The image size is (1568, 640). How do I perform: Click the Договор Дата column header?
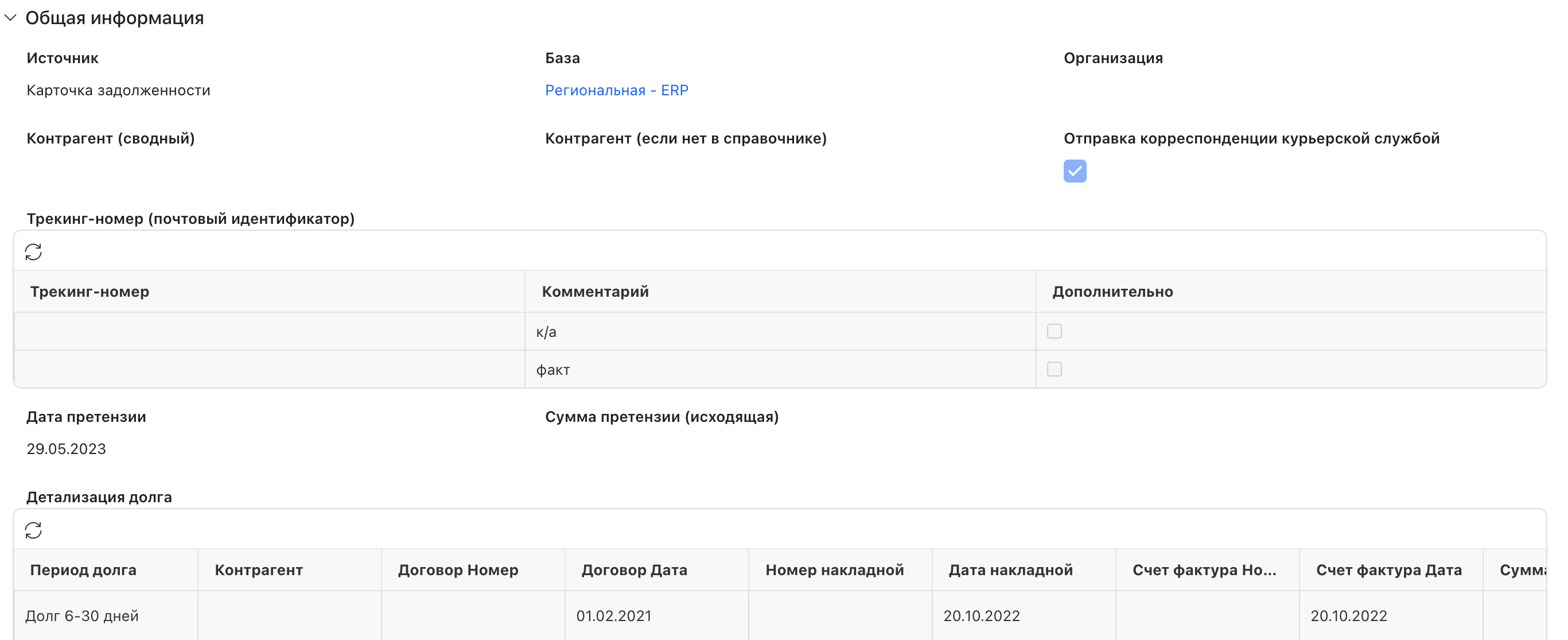click(657, 569)
